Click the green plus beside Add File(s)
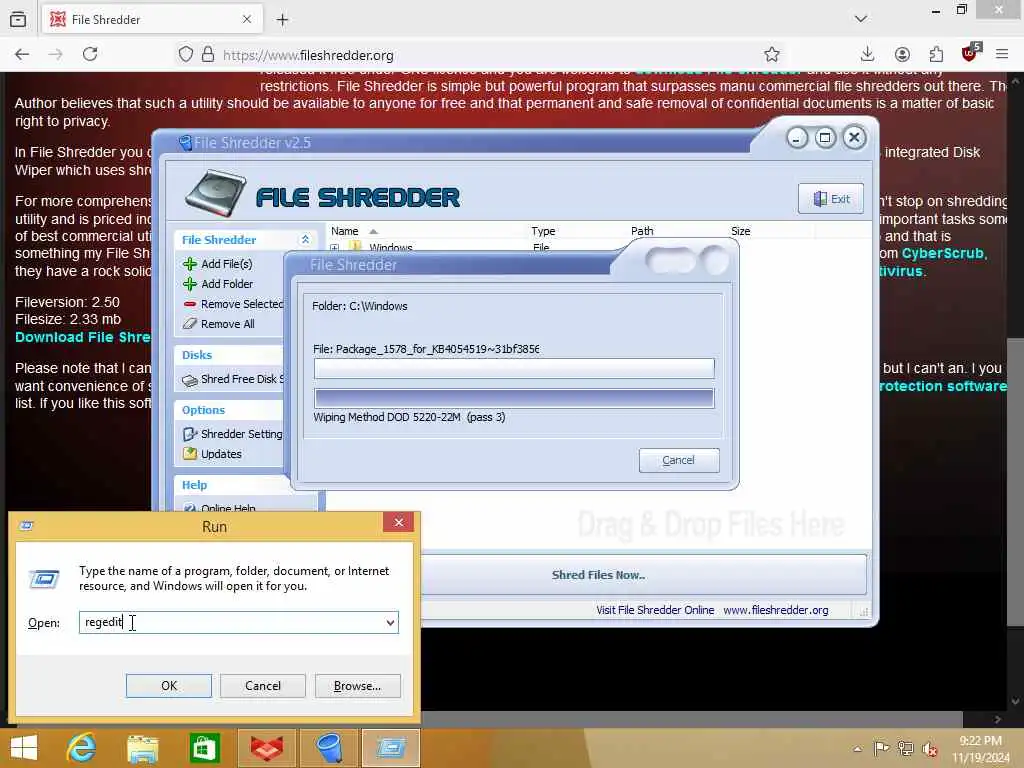 tap(190, 264)
